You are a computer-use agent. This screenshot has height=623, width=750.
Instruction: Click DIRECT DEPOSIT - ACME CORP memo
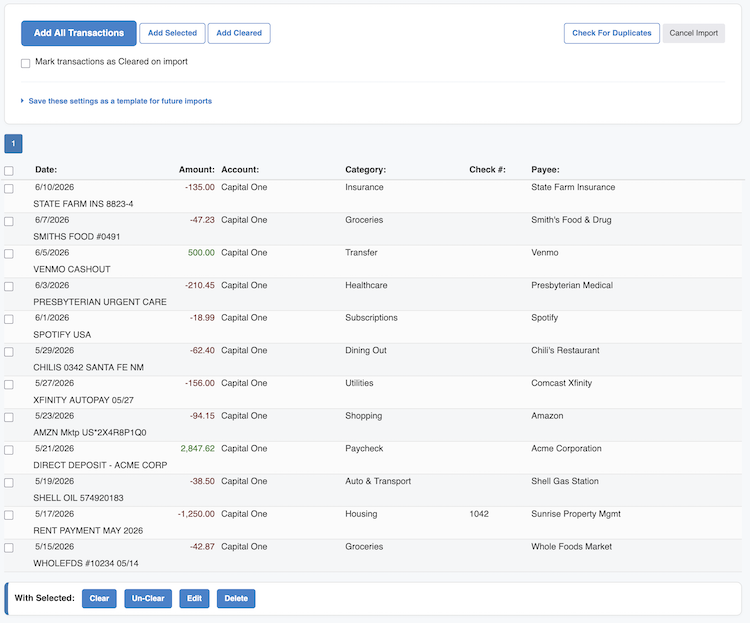(x=100, y=465)
